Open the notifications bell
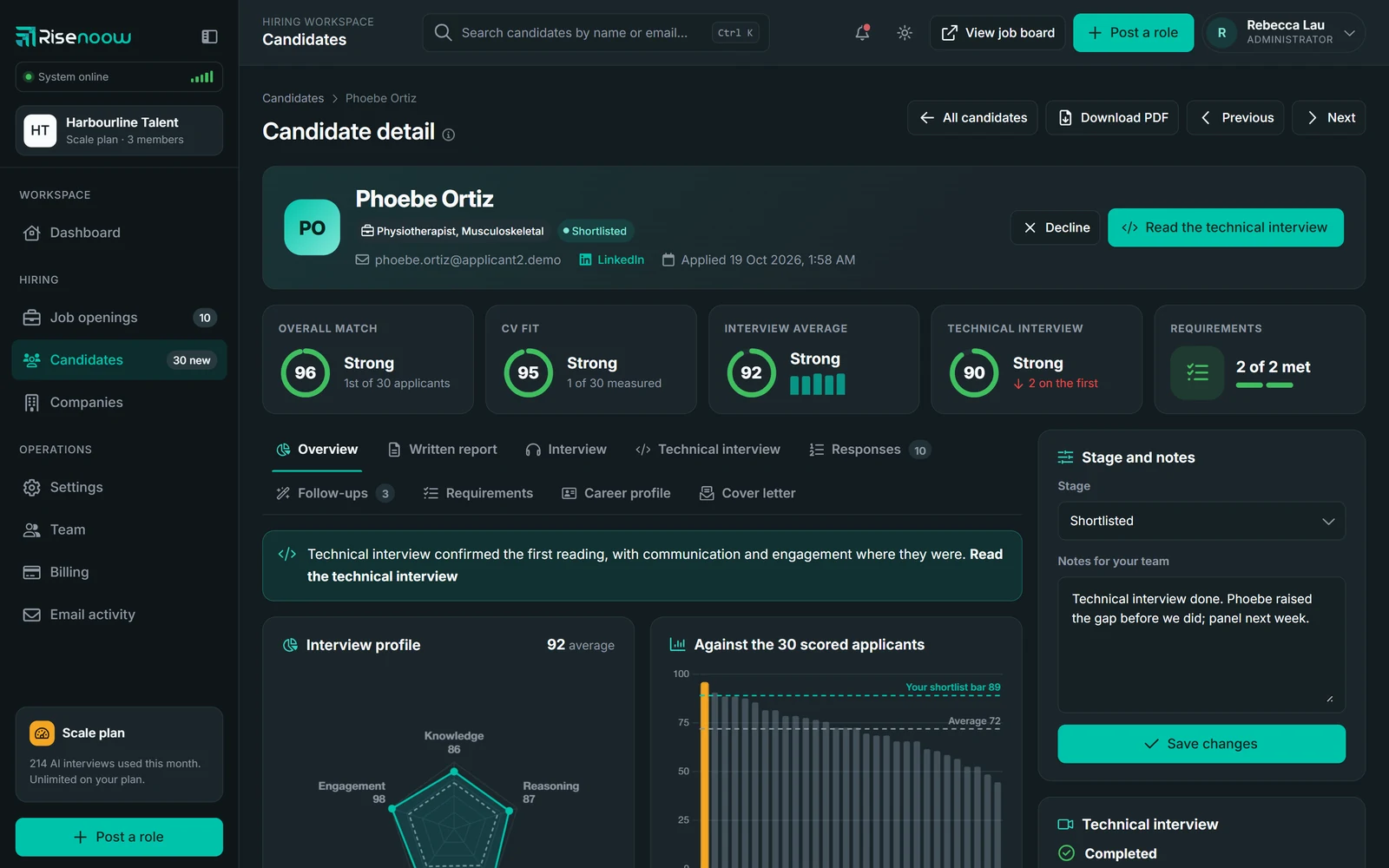Viewport: 1389px width, 868px height. 862,33
